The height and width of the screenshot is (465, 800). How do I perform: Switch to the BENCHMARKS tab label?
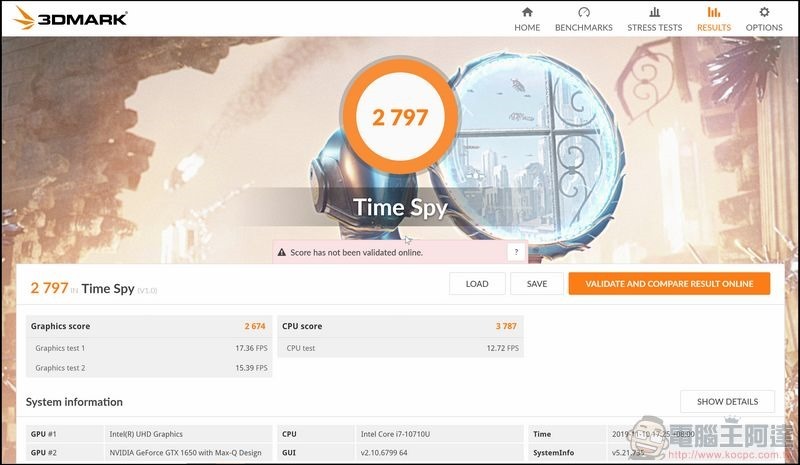pyautogui.click(x=584, y=28)
